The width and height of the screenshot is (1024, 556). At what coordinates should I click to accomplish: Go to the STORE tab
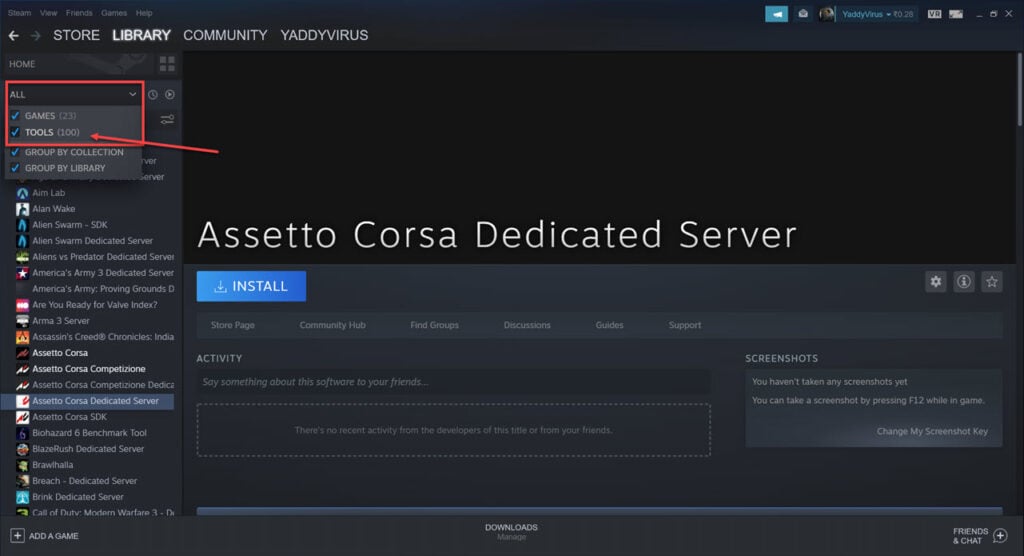(76, 35)
